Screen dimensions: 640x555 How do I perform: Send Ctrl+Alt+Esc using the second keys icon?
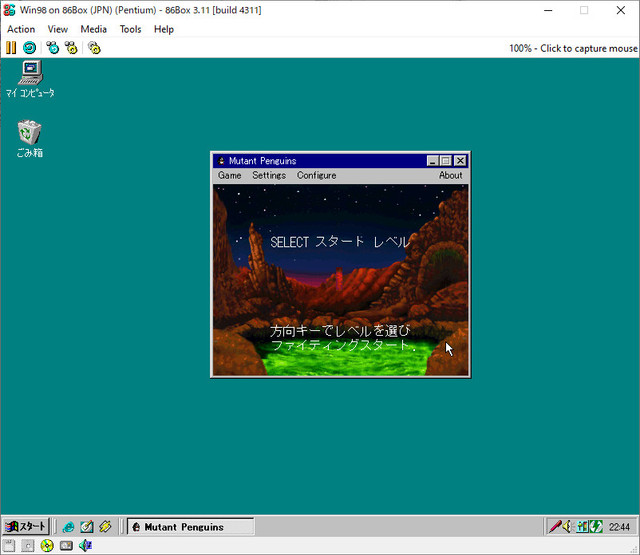tap(71, 48)
